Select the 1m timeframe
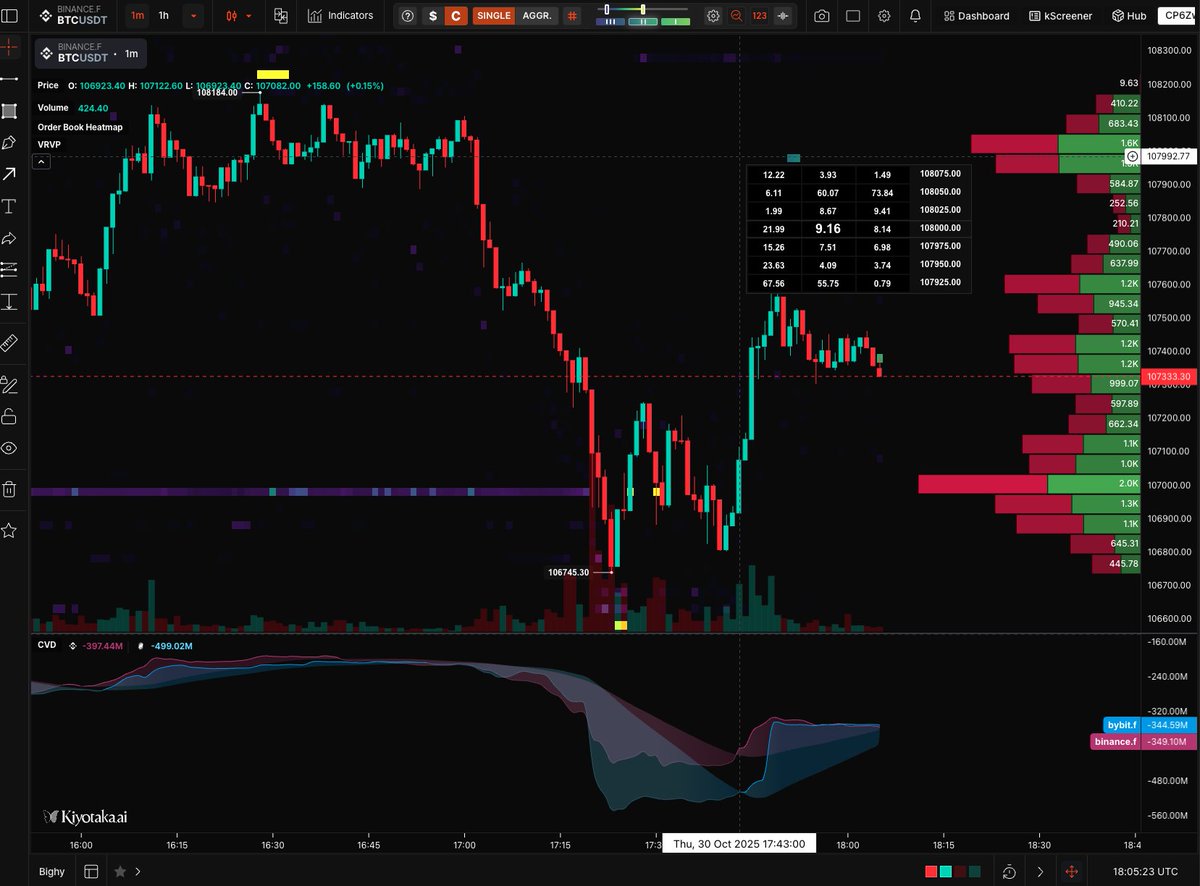 point(137,16)
